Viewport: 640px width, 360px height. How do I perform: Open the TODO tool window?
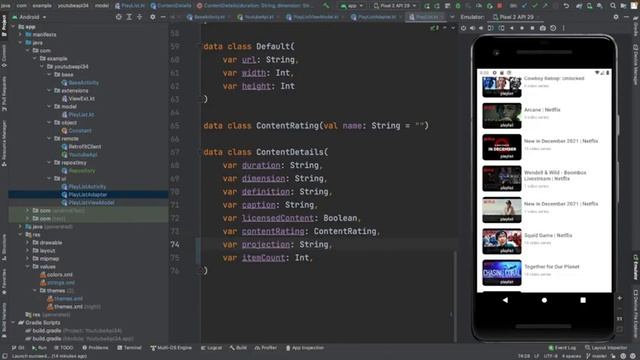tap(64, 348)
